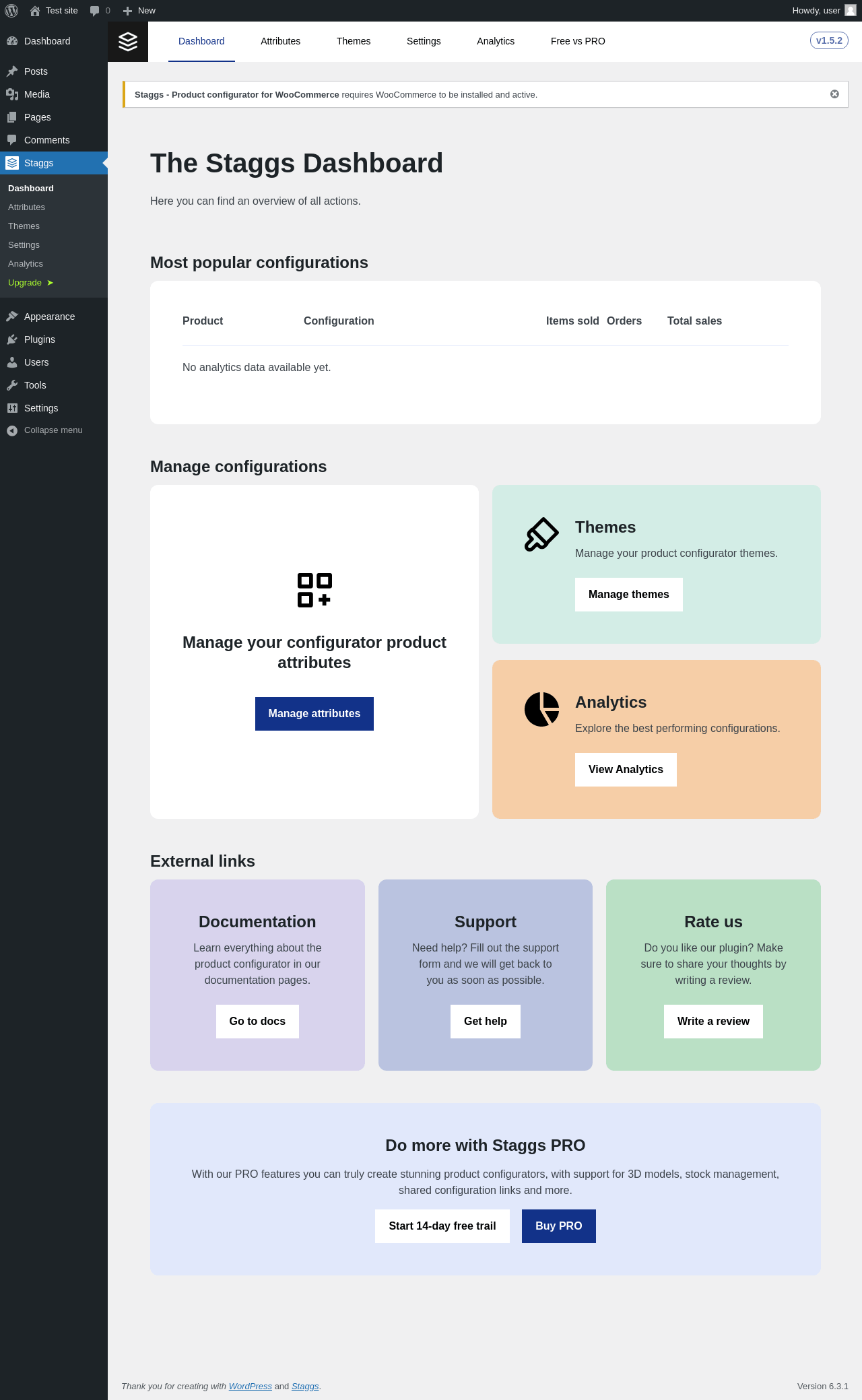Screen dimensions: 862x1400
Task: Click the Orders column header
Action: click(x=624, y=321)
